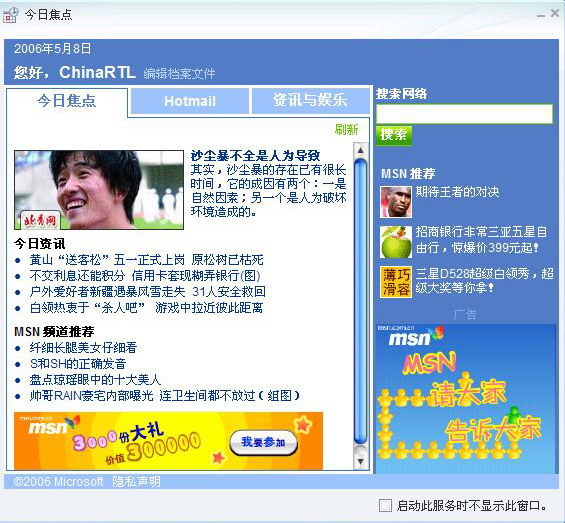565x523 pixels.
Task: Click the 刷新 refresh link
Action: (x=346, y=129)
